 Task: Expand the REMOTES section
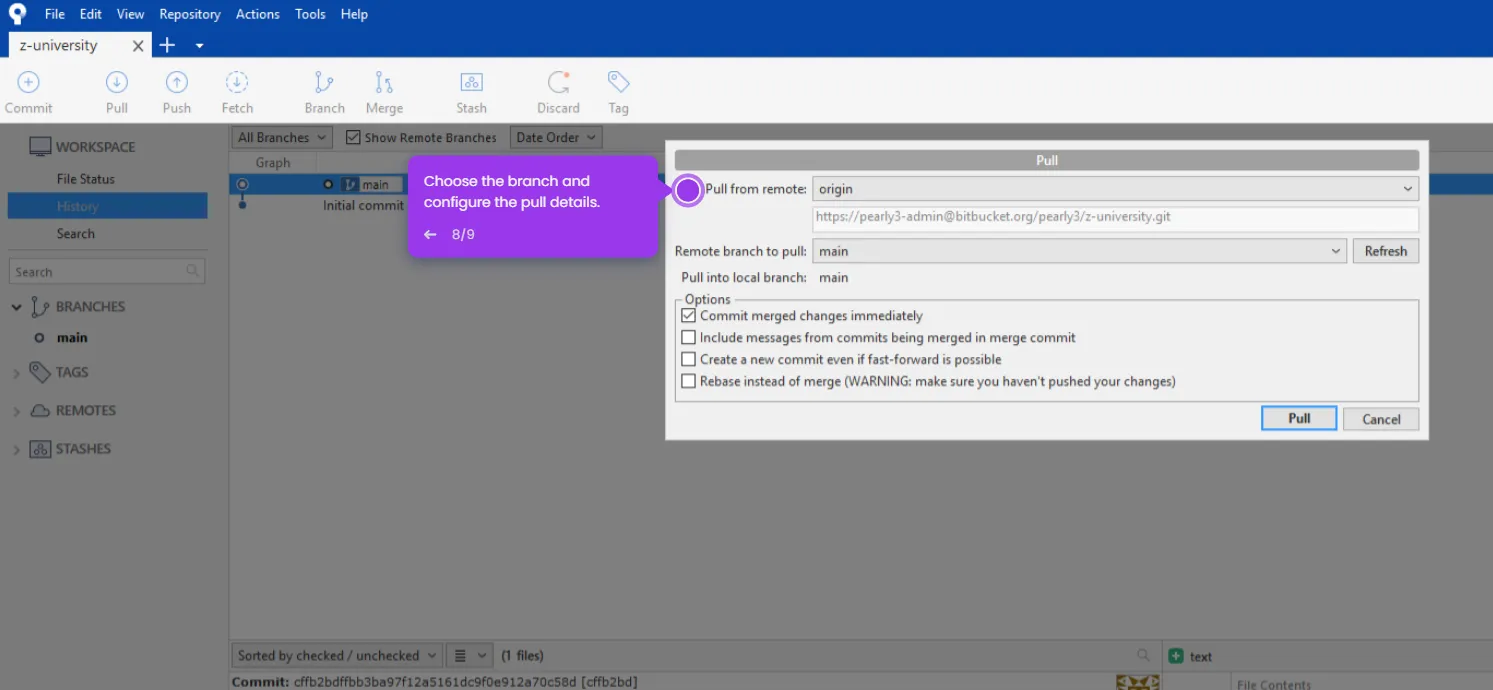pyautogui.click(x=16, y=411)
